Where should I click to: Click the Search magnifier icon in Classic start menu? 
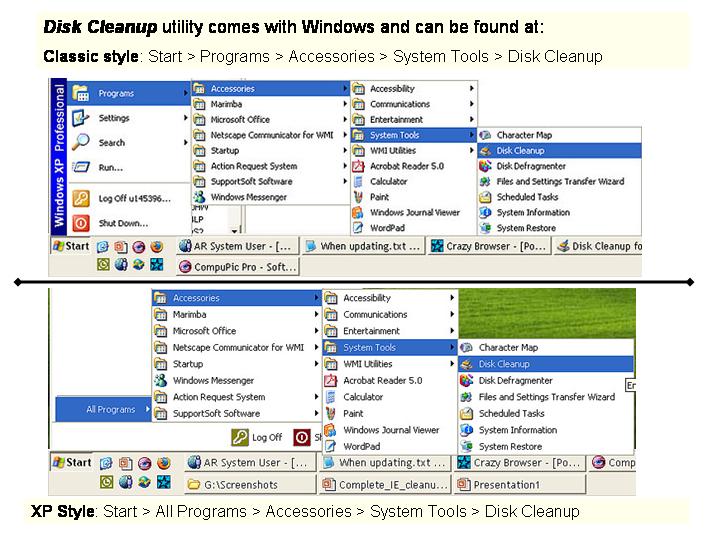click(x=80, y=142)
